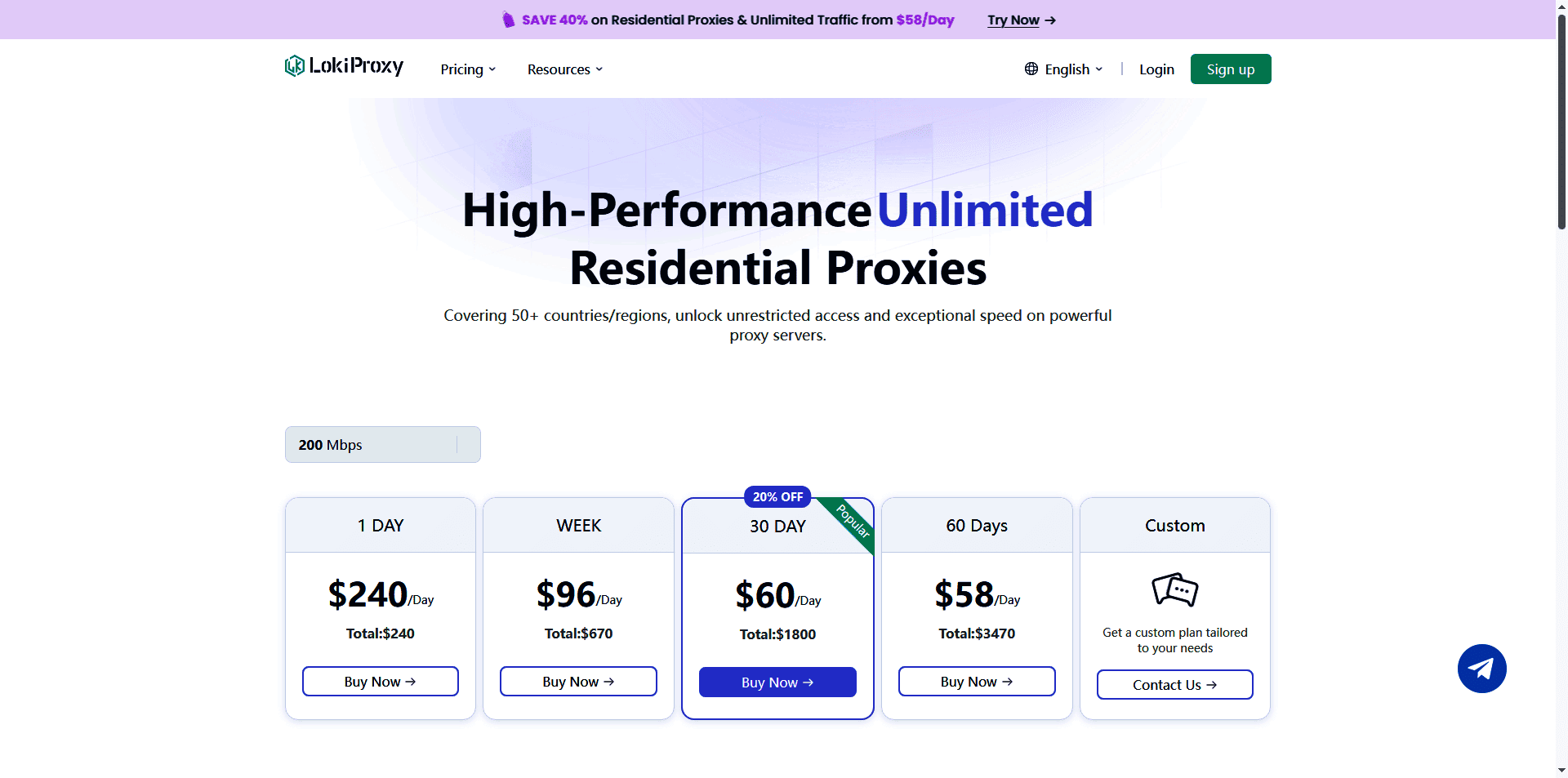1568x778 pixels.
Task: Click Contact Us for custom plan
Action: pos(1174,685)
